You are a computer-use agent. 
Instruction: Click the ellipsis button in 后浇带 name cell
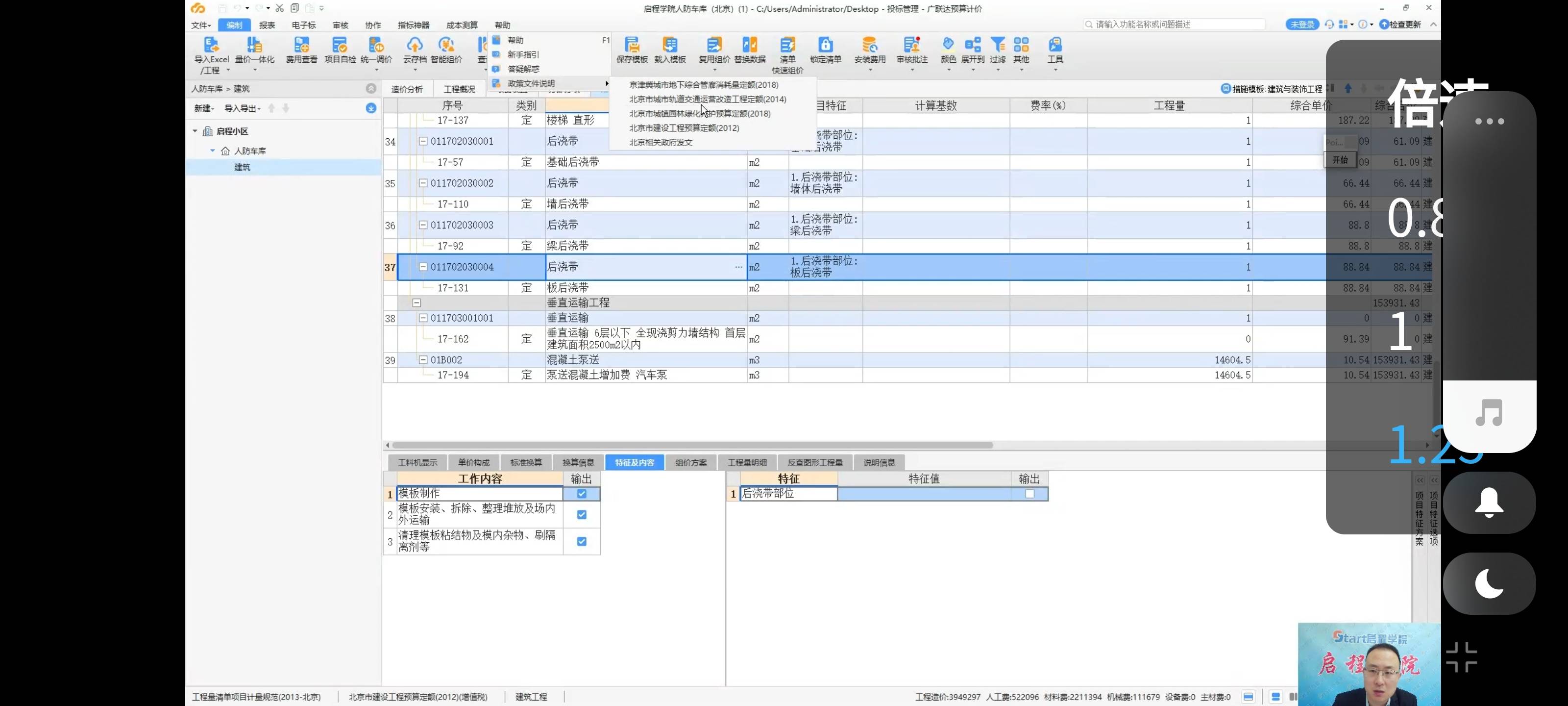click(738, 267)
